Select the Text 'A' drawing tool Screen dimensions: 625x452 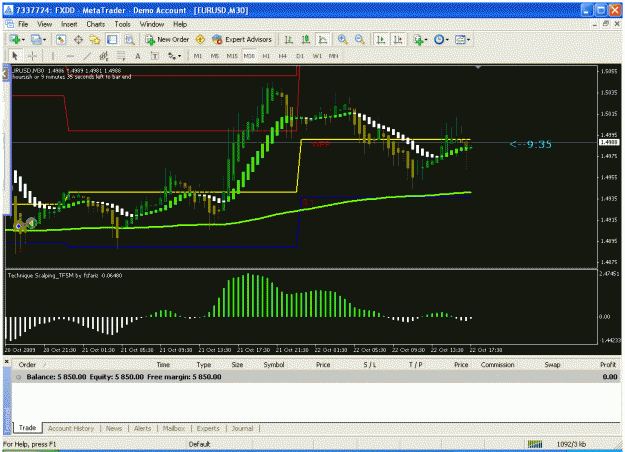(x=138, y=56)
